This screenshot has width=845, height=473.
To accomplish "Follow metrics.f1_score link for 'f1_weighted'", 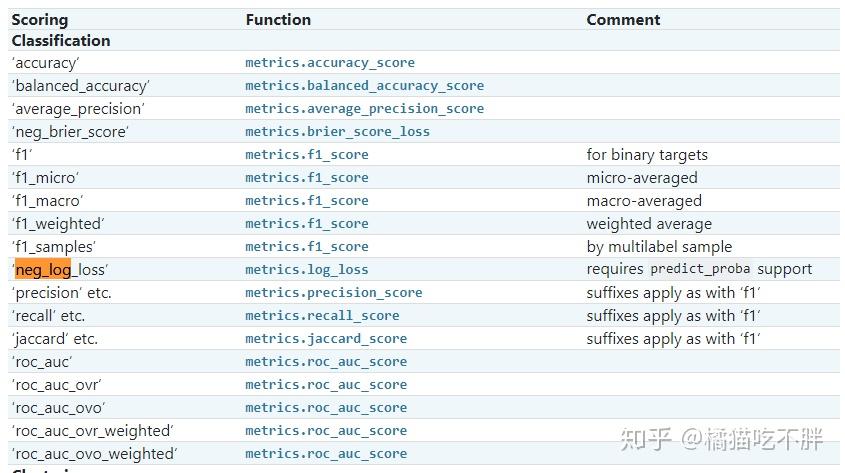I will click(307, 224).
